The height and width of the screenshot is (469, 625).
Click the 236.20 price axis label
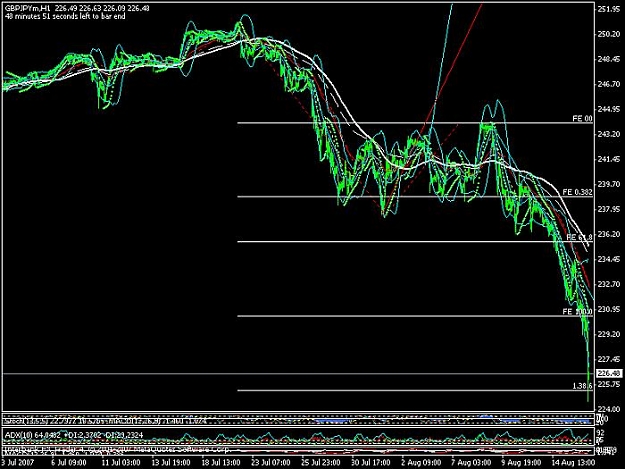pyautogui.click(x=609, y=234)
